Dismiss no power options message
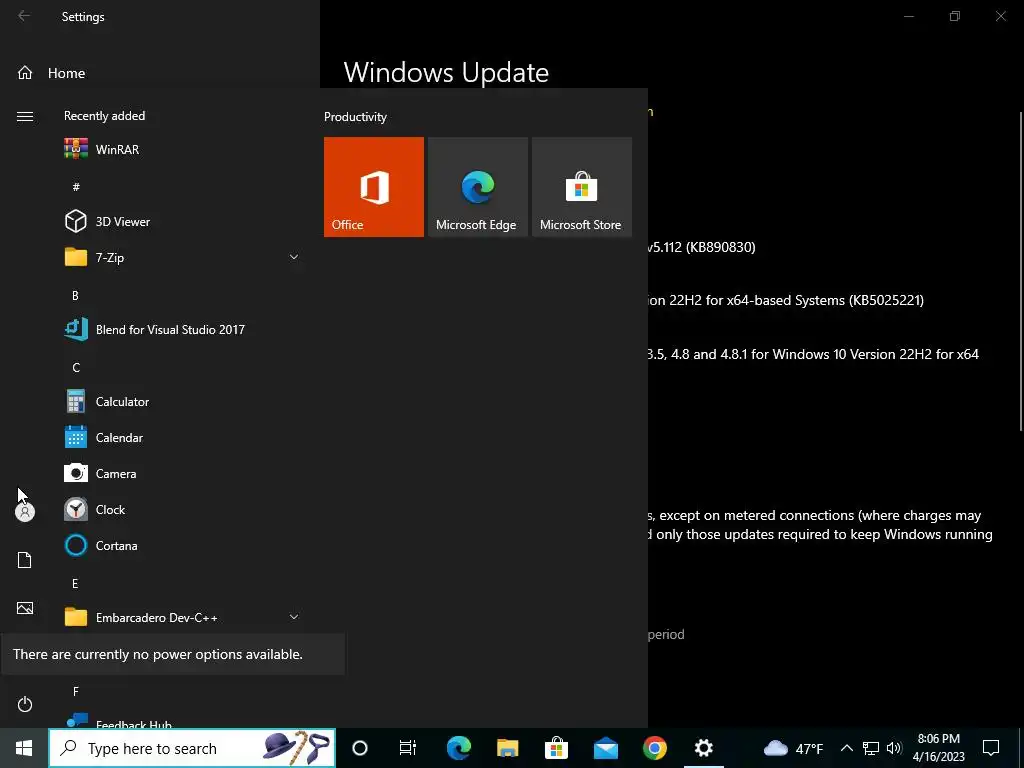The image size is (1024, 768). (172, 654)
